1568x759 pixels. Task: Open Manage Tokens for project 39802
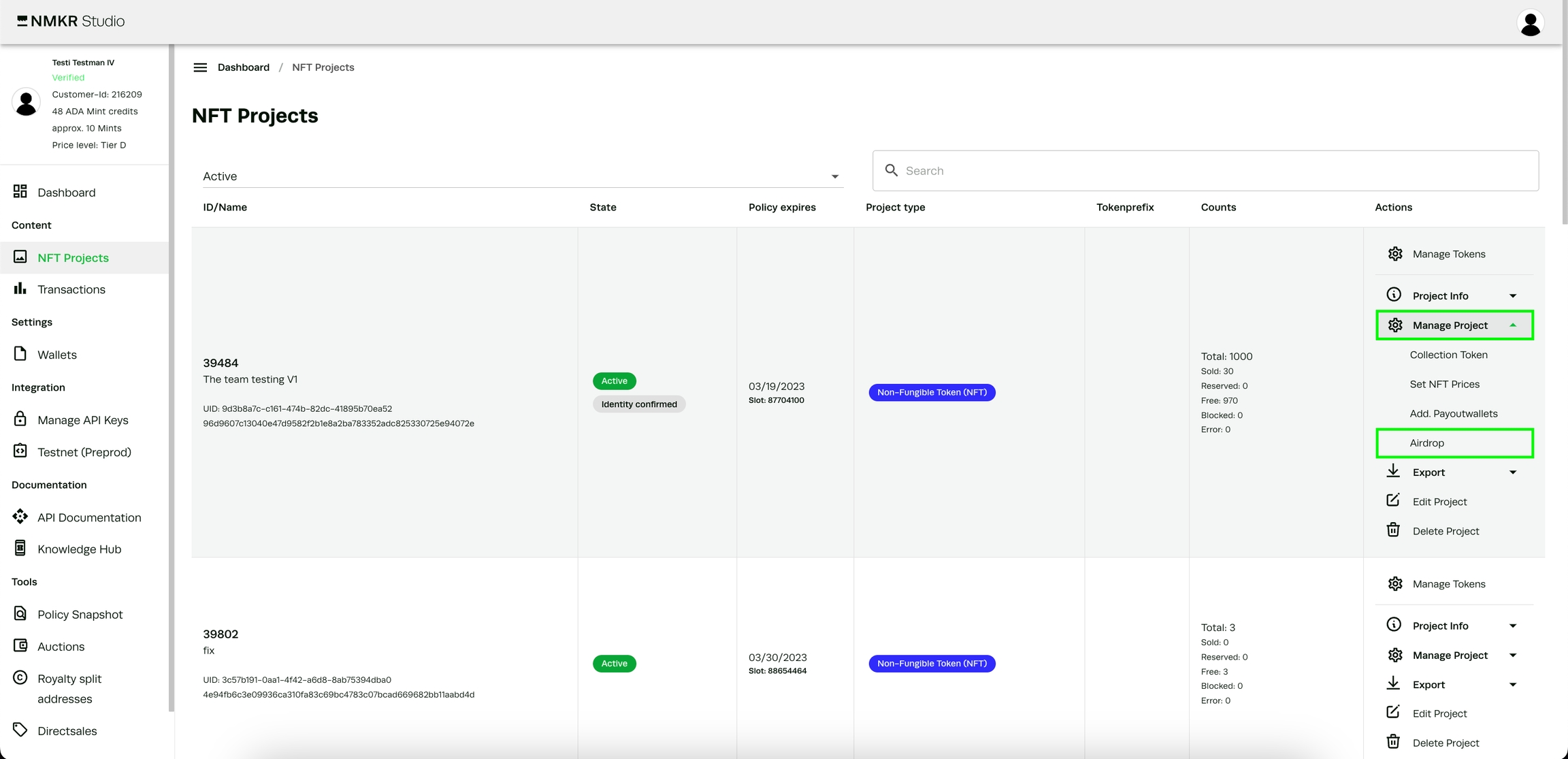[x=1448, y=584]
